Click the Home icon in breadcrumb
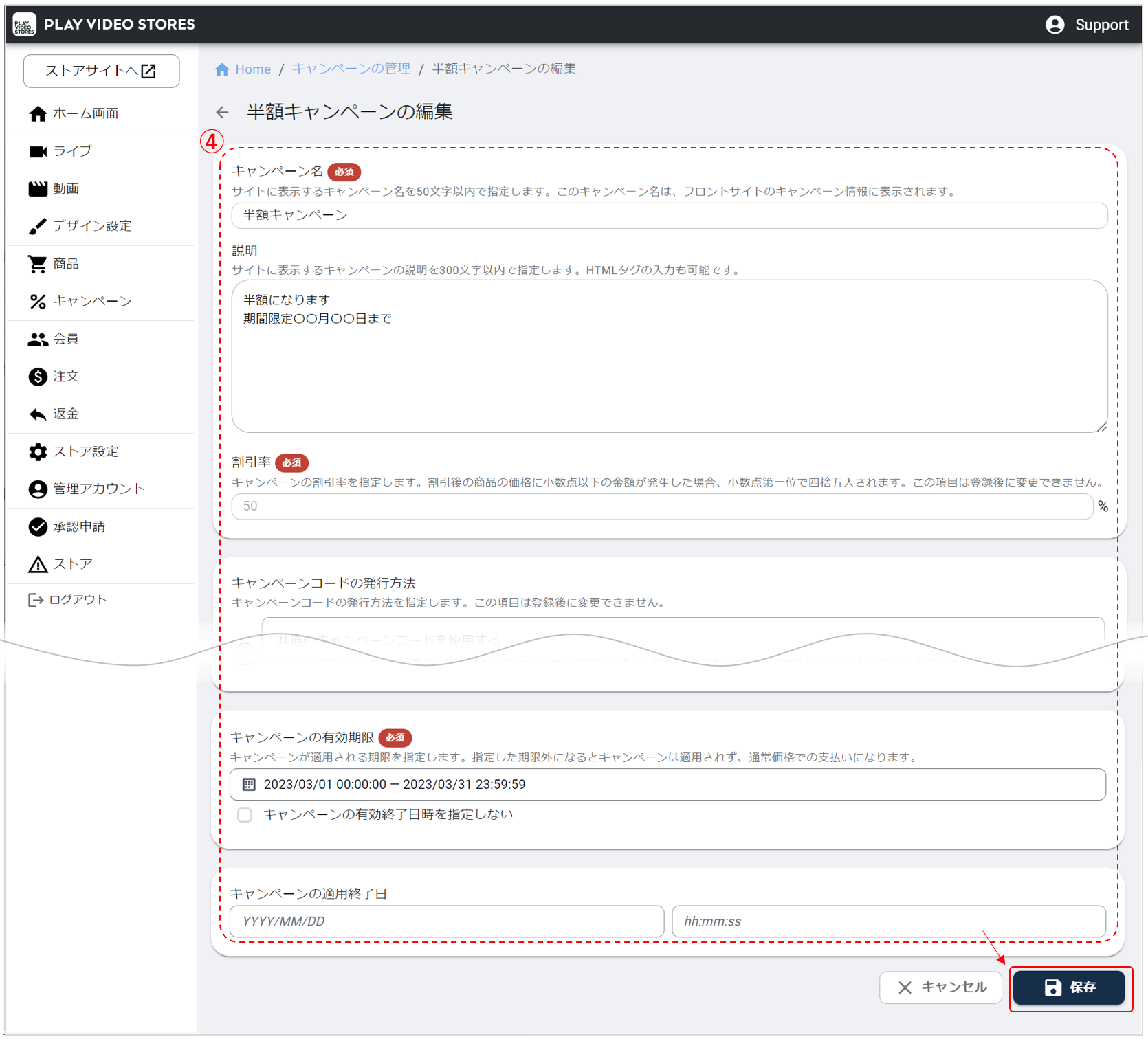1148x1039 pixels. point(222,69)
